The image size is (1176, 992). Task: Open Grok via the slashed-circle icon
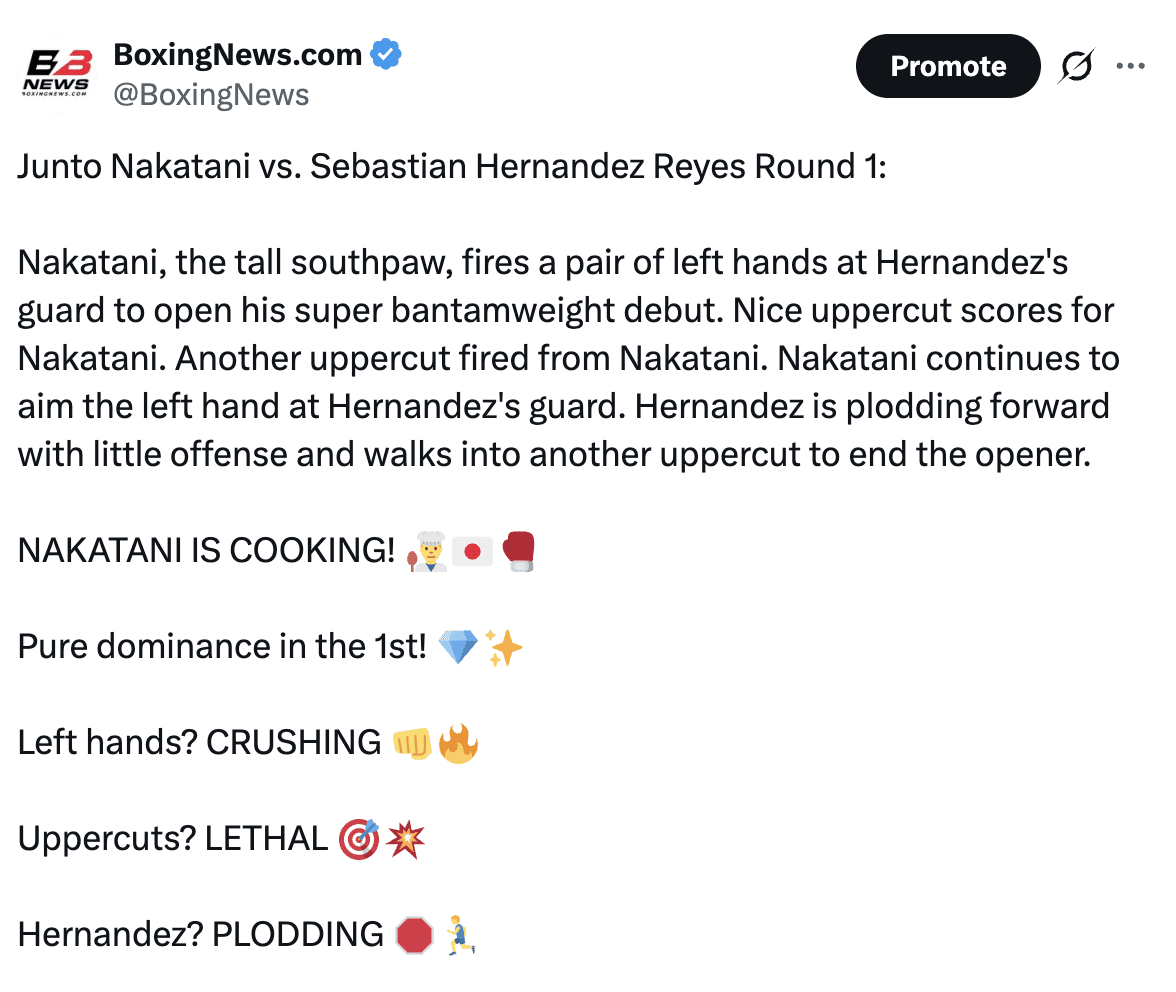[1076, 67]
